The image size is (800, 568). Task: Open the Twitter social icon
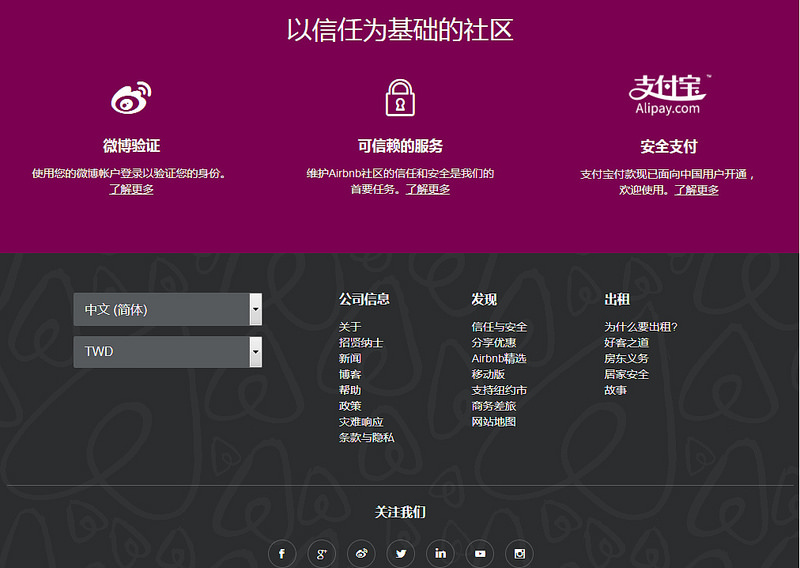pyautogui.click(x=401, y=554)
